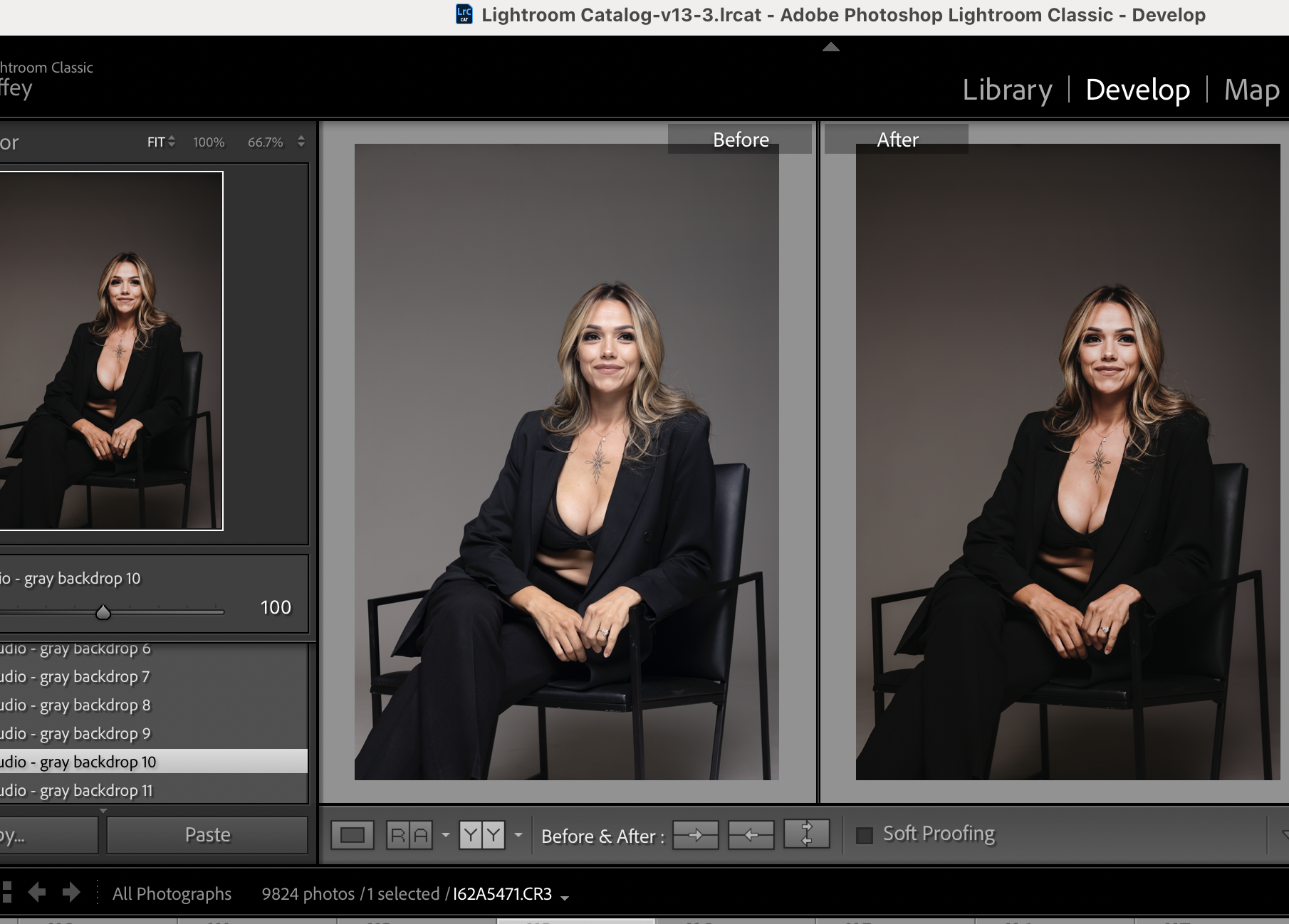Select highlighted preset gray backdrop 10

153,761
